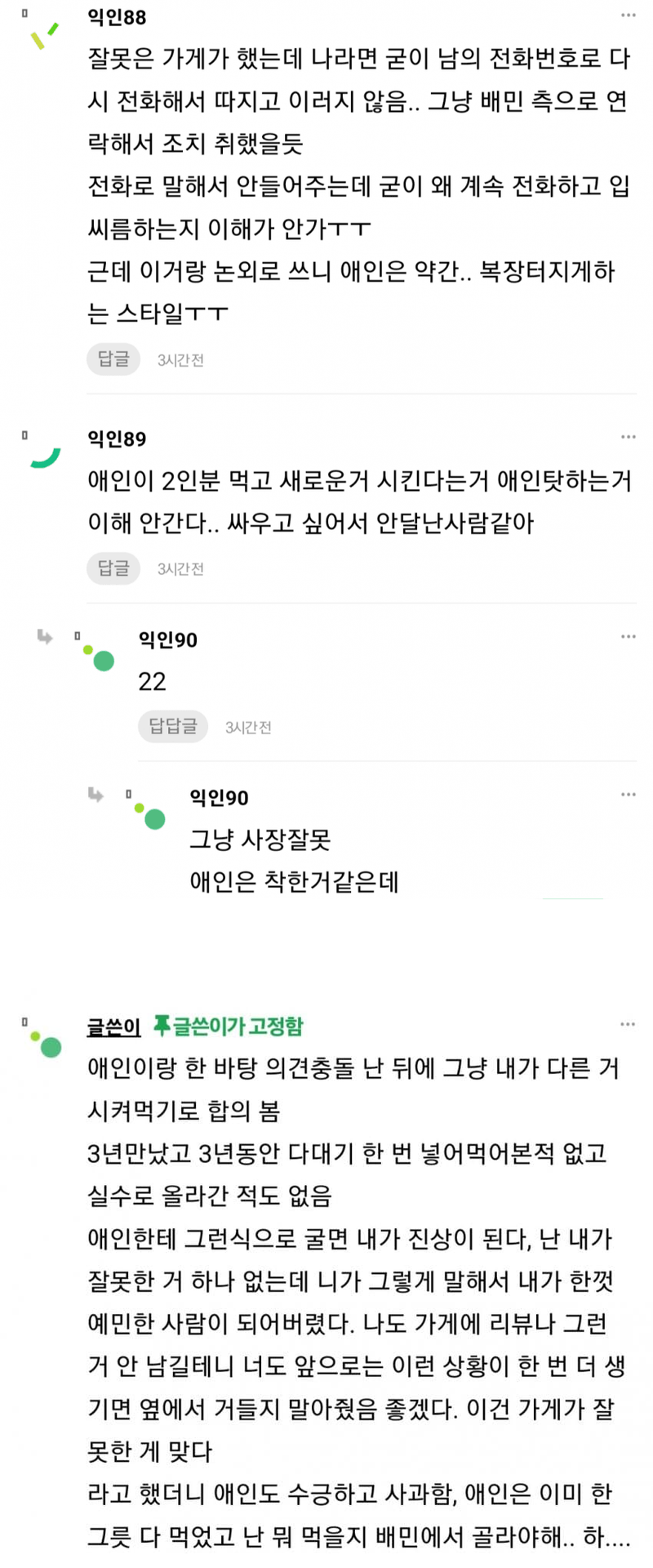
Task: Click the three-dot icon on 글쓴이's pinned comment
Action: (627, 1024)
